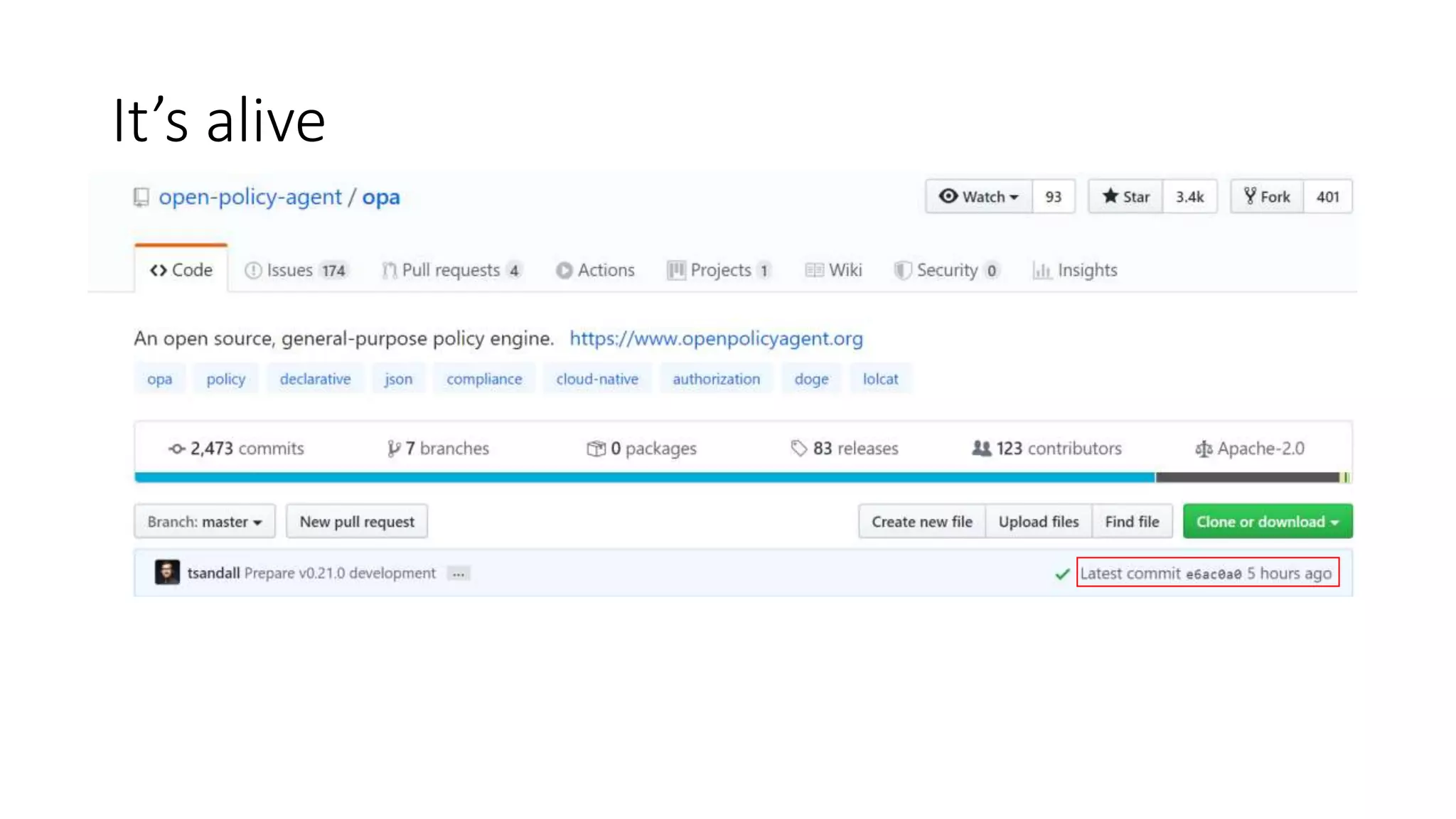Star the opa repository
The height and width of the screenshot is (819, 1456).
(1125, 197)
